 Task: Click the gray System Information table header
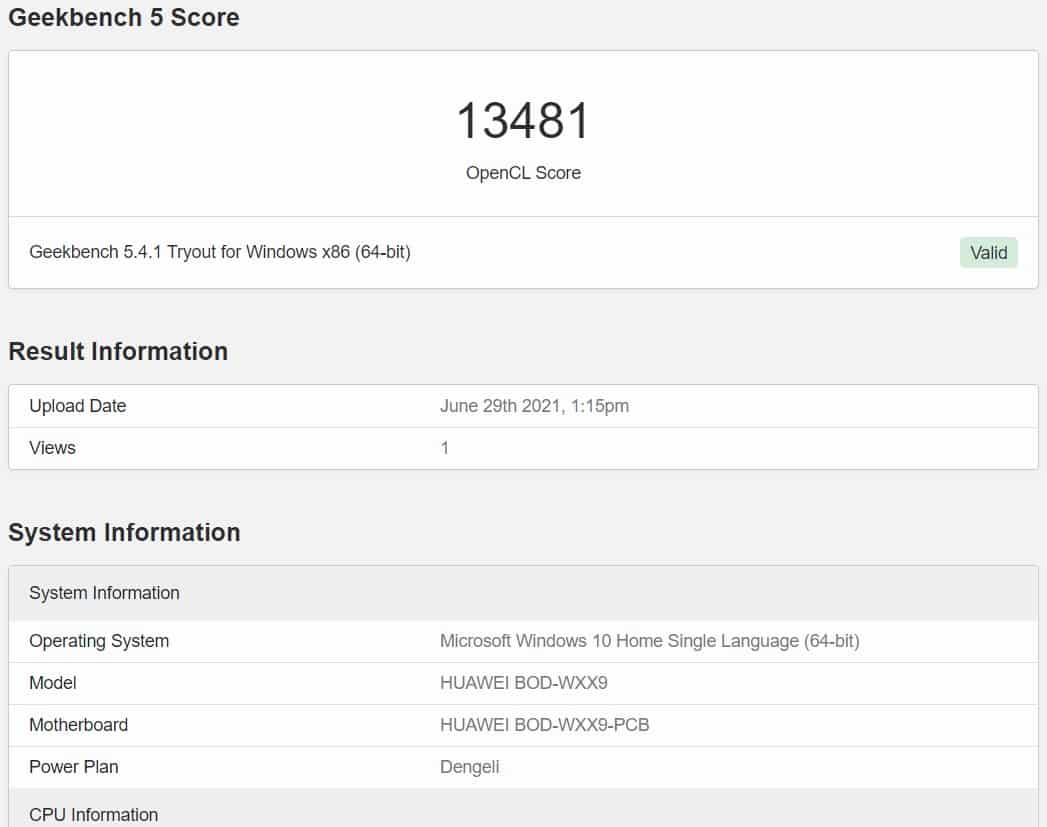click(104, 593)
